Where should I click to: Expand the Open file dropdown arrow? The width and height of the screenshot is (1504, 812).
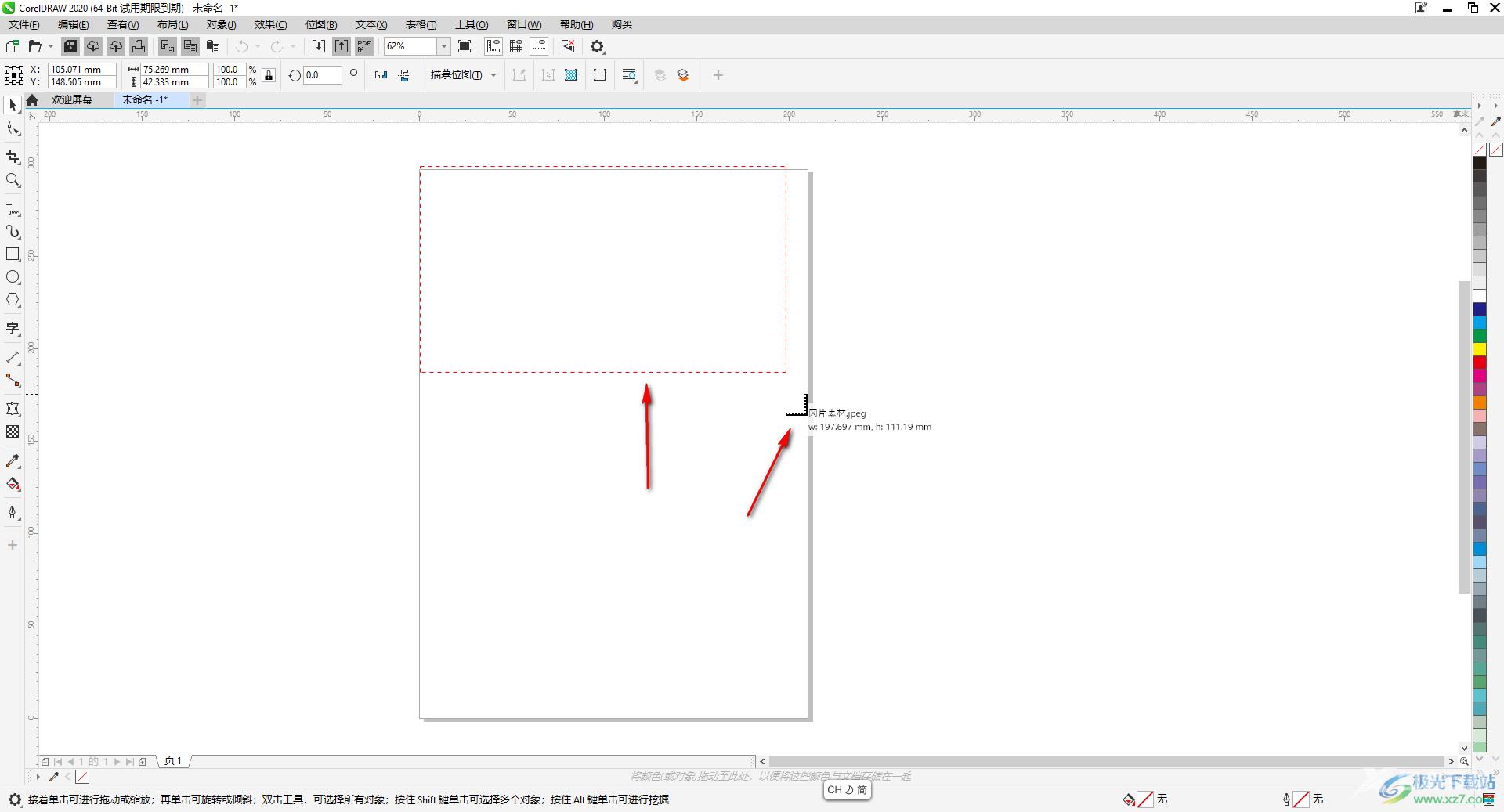(x=51, y=46)
